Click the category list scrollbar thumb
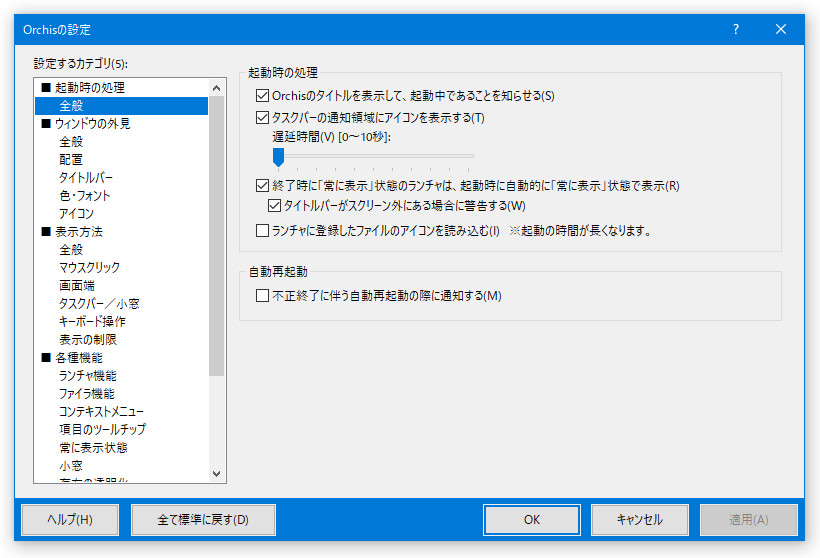Image resolution: width=820 pixels, height=558 pixels. [217, 236]
